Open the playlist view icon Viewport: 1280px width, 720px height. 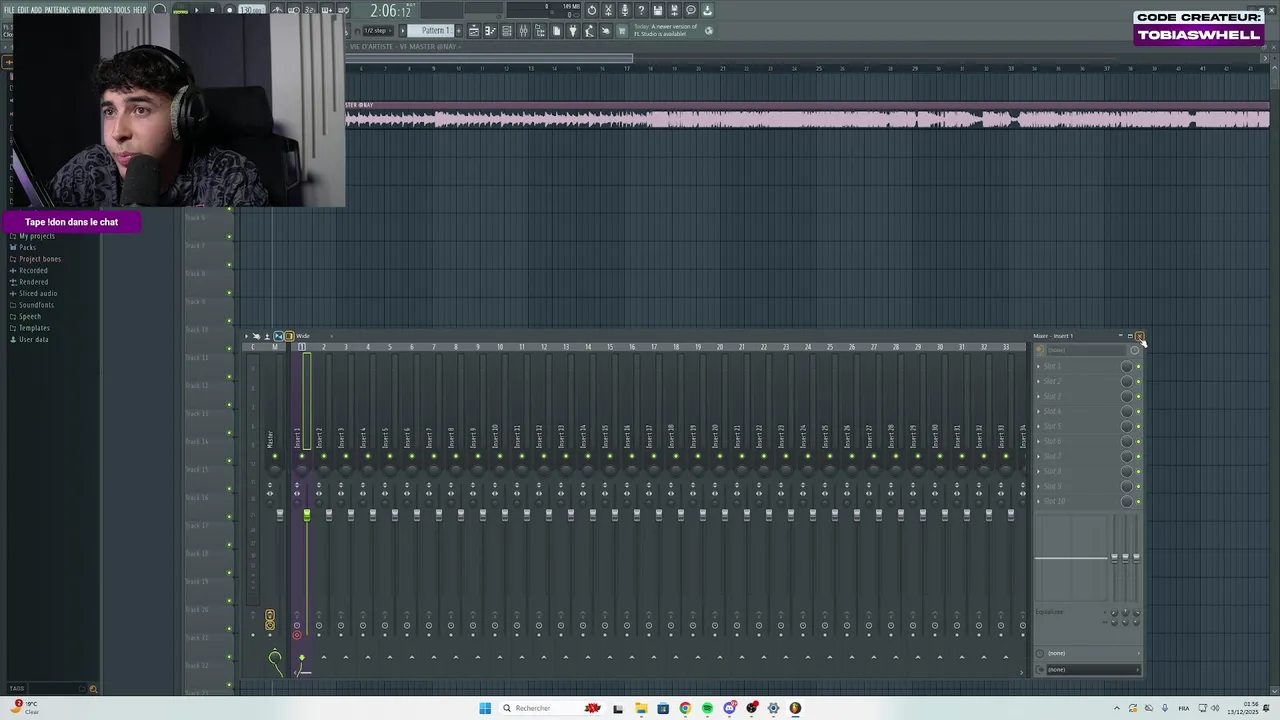tap(474, 30)
